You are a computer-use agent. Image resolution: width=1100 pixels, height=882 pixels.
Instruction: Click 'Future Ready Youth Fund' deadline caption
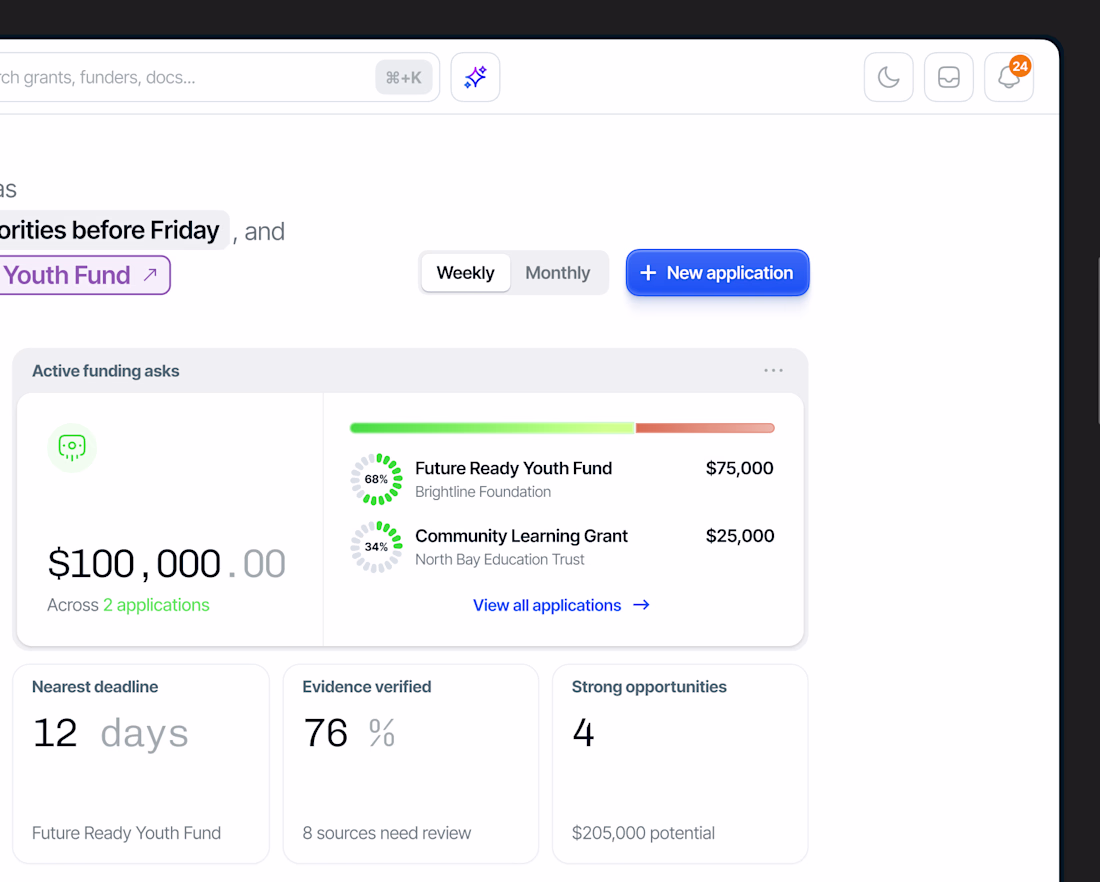pyautogui.click(x=126, y=833)
